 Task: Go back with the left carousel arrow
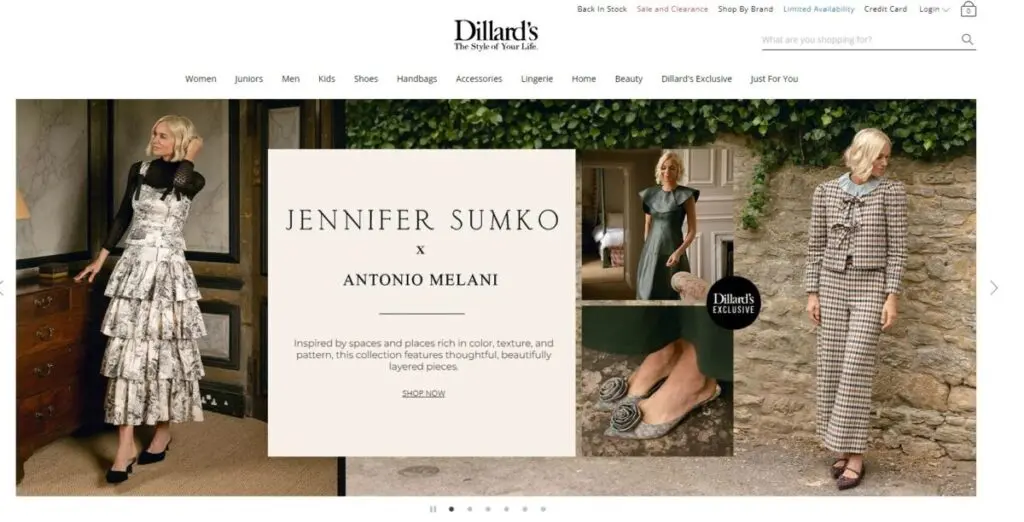[x=2, y=287]
